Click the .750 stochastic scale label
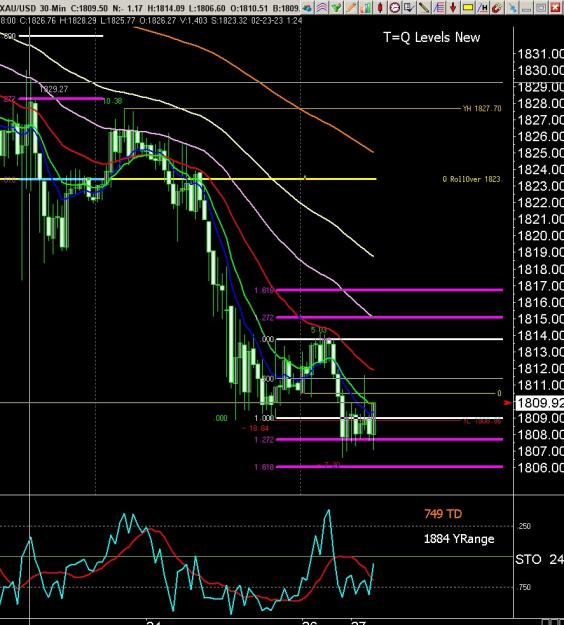This screenshot has height=625, width=564. pos(524,587)
